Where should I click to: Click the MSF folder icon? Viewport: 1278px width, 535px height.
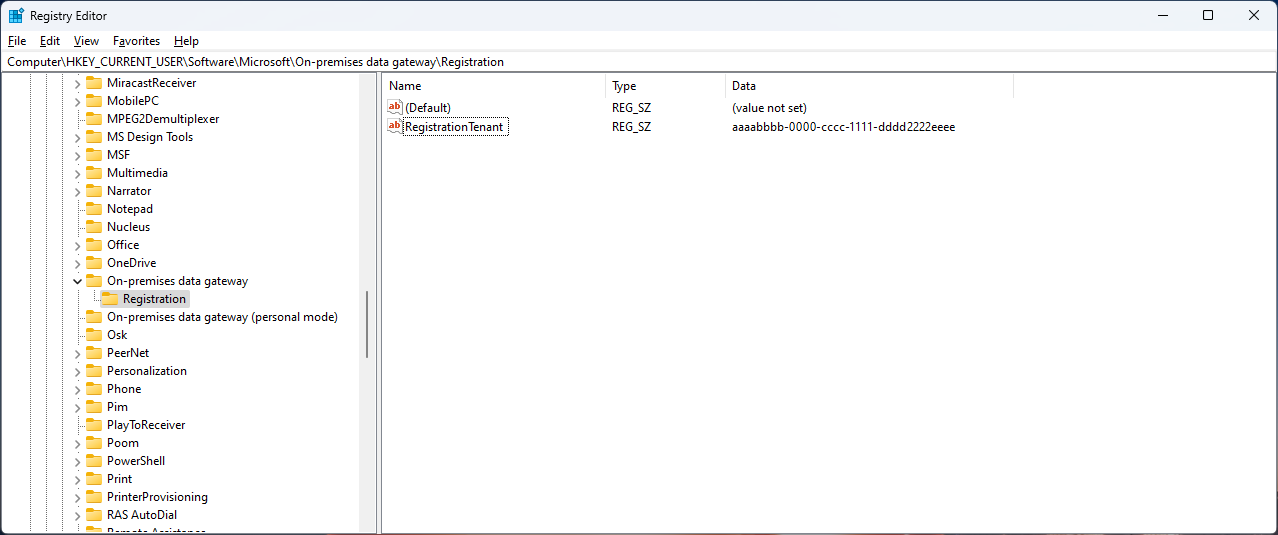tap(93, 155)
